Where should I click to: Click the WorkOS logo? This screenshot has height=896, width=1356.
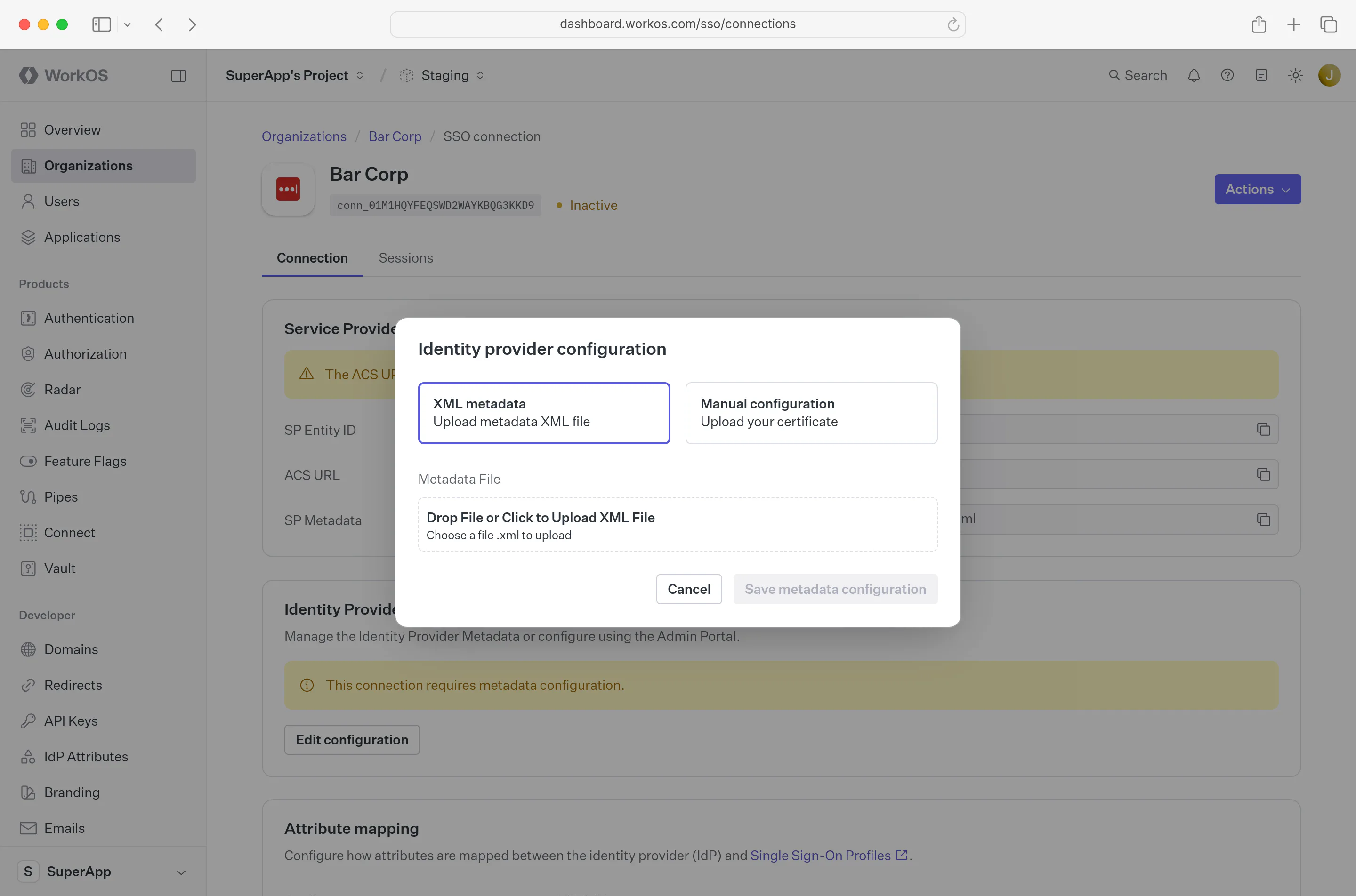[x=64, y=75]
